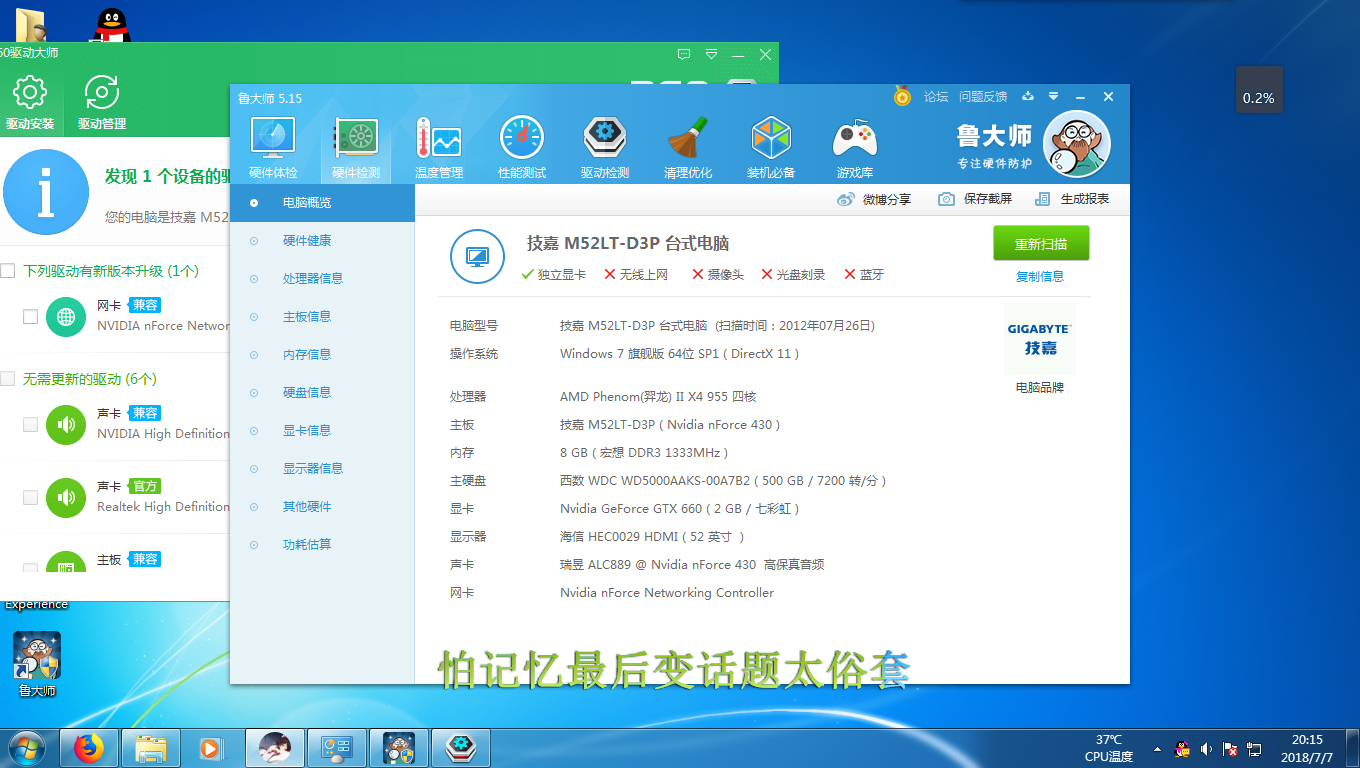Open the 问题反馈 feedback link
The width and height of the screenshot is (1360, 768).
[x=983, y=97]
